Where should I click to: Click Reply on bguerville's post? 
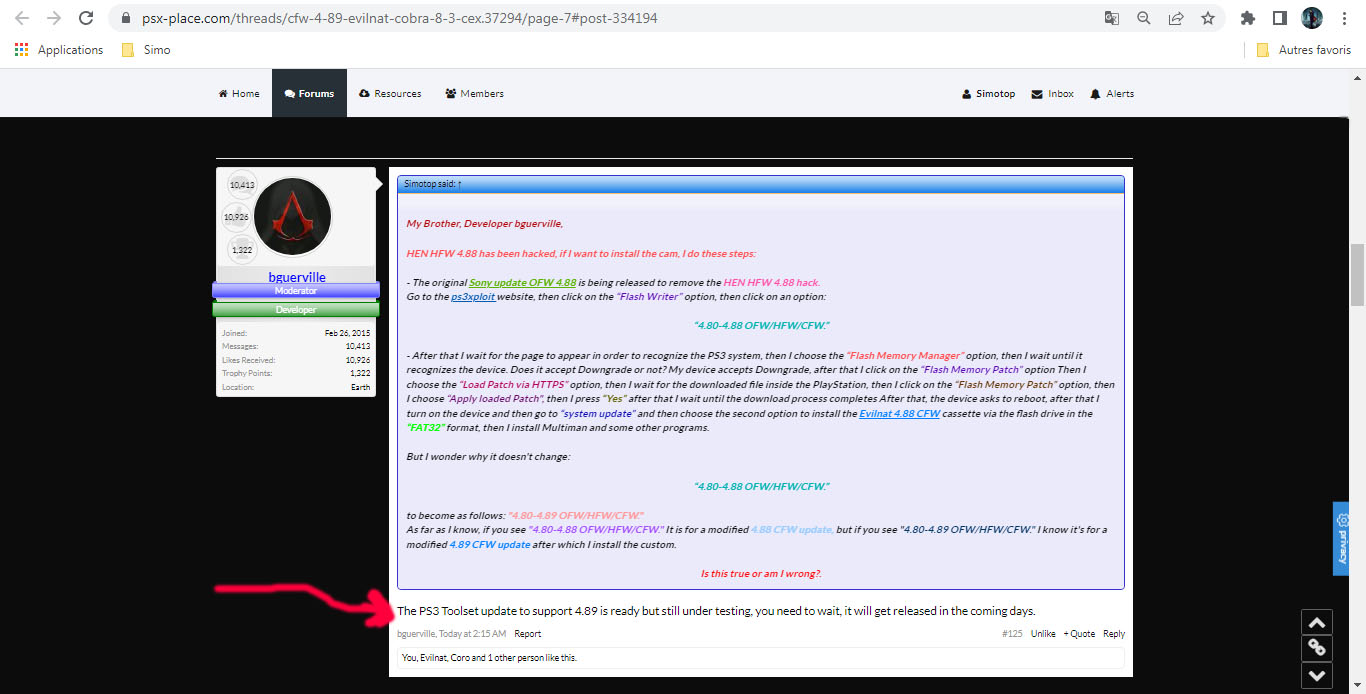point(1113,634)
